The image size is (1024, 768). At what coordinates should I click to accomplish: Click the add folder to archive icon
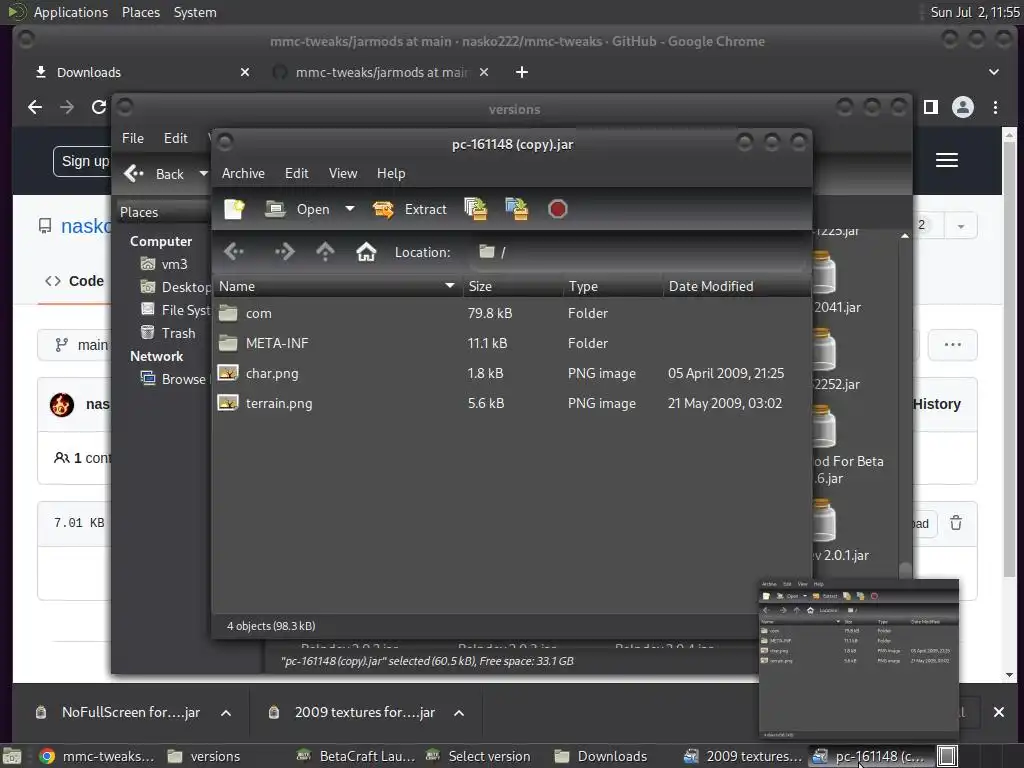coord(517,209)
